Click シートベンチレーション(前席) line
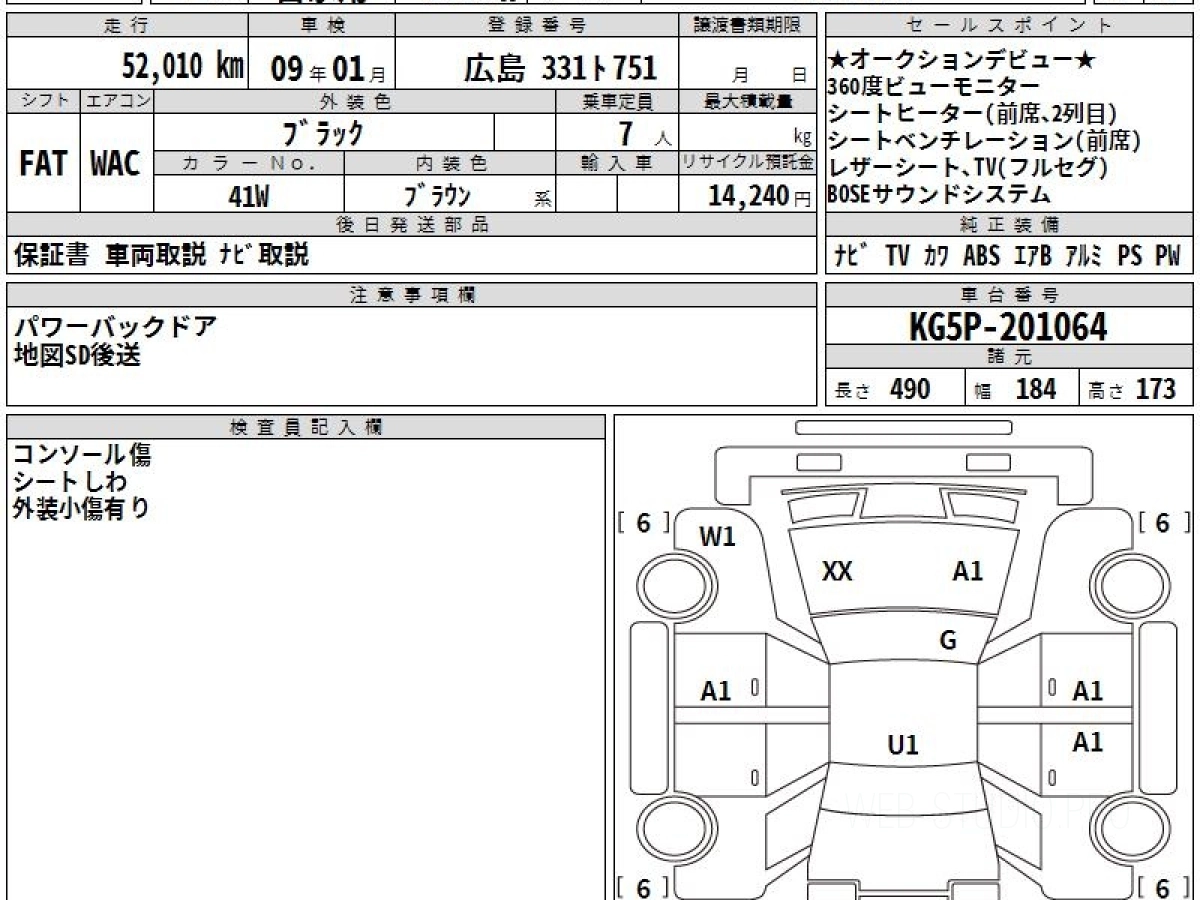 pos(984,141)
